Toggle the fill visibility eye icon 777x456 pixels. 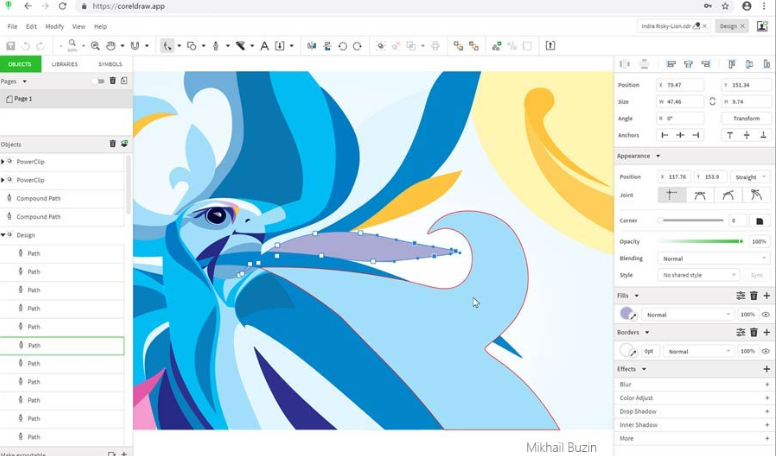[x=766, y=314]
